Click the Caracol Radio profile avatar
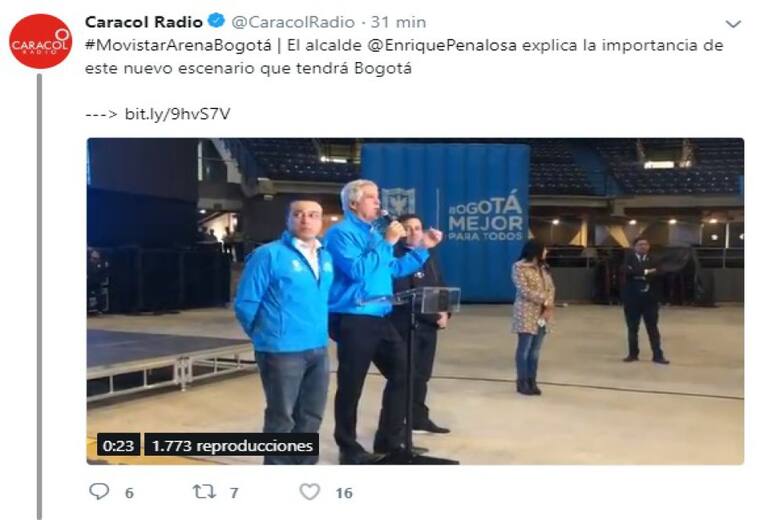 40,41
